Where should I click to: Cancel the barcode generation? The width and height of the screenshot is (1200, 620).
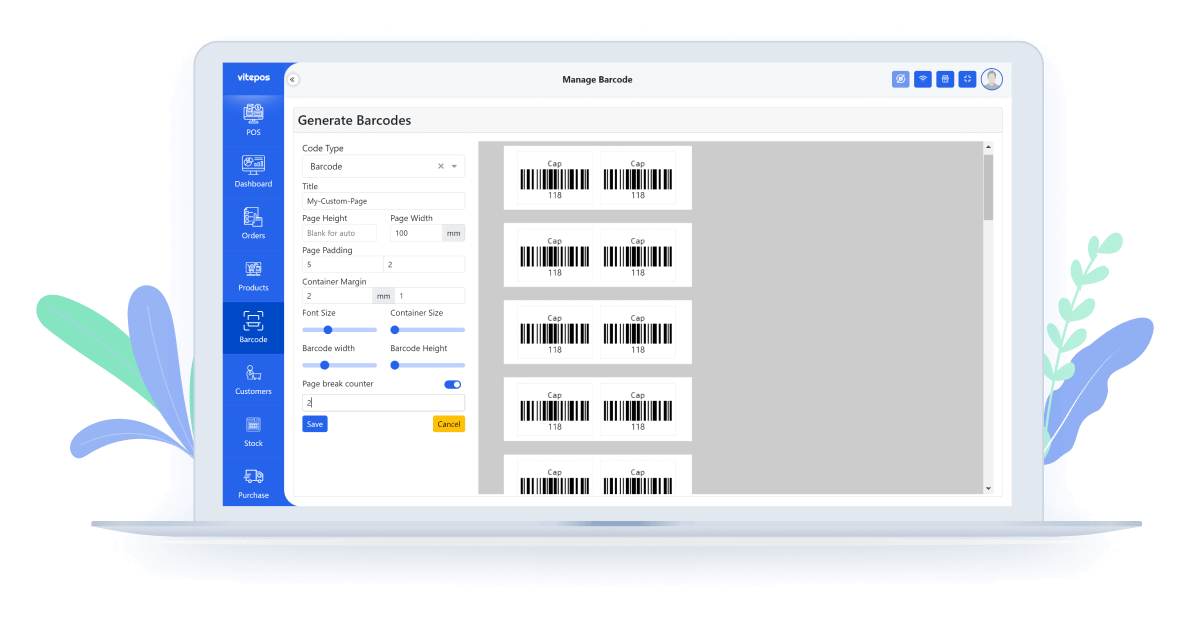tap(449, 423)
